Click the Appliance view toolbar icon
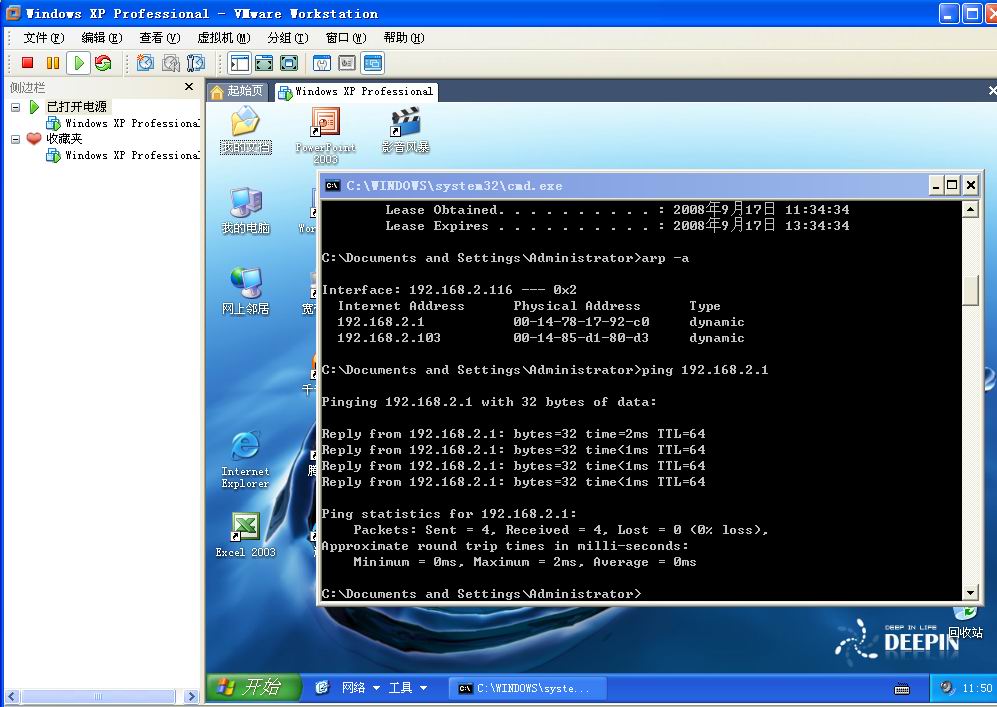 tap(347, 62)
